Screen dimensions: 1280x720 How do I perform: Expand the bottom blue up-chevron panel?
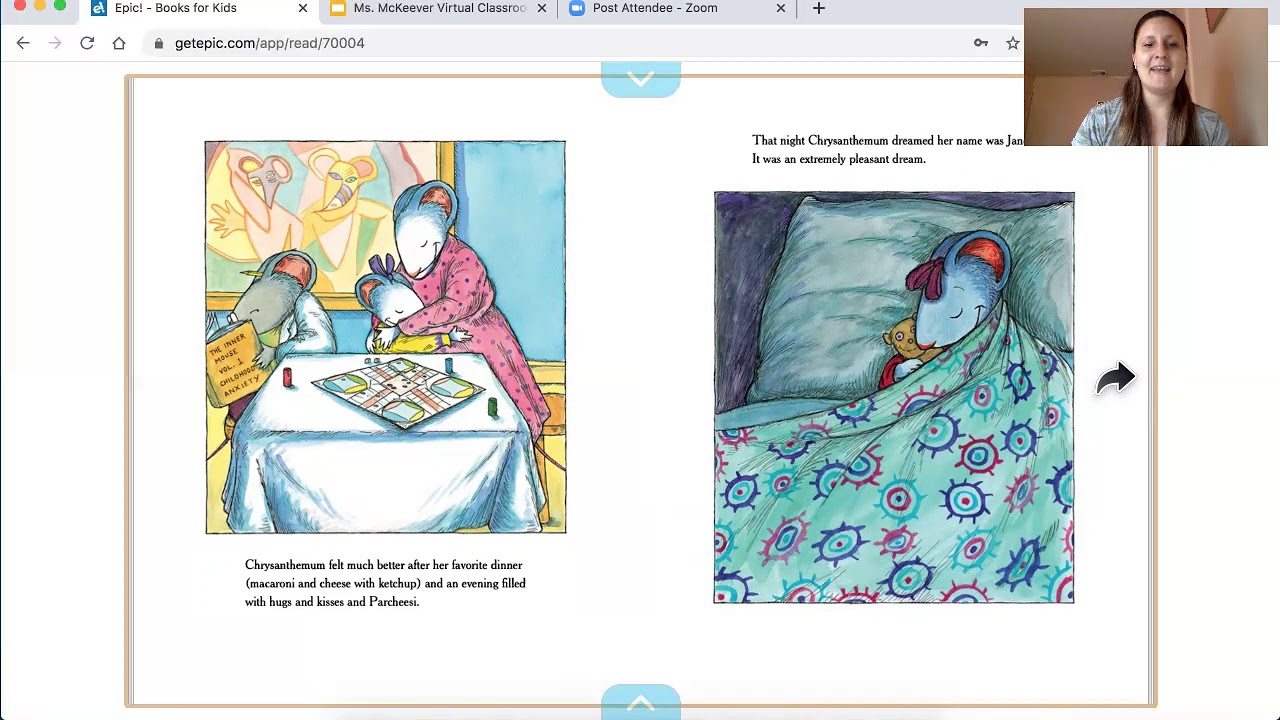coord(641,703)
